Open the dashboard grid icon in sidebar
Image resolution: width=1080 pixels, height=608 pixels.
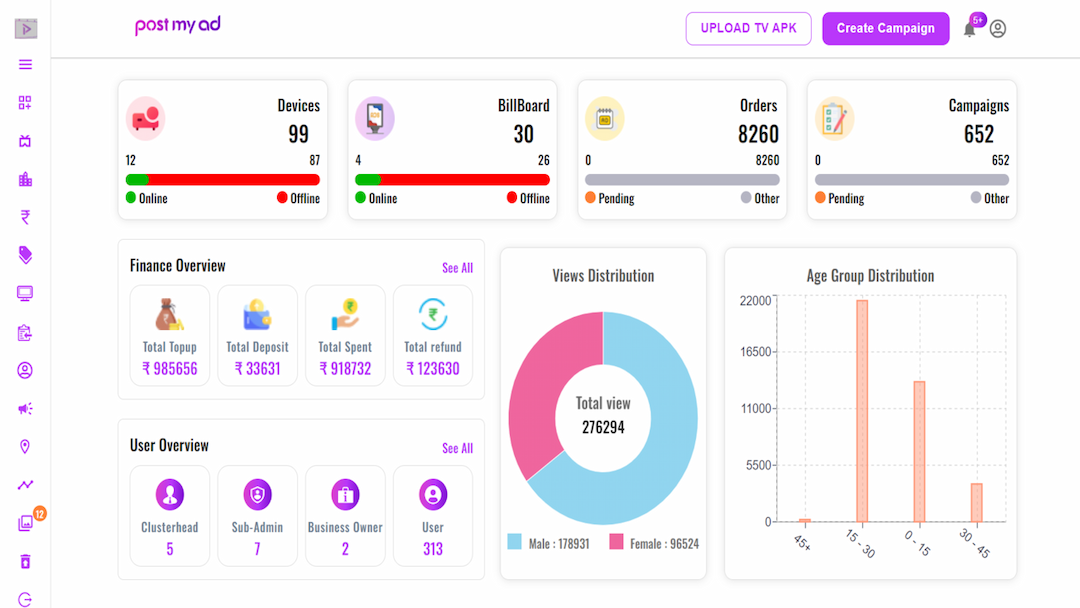pyautogui.click(x=25, y=103)
